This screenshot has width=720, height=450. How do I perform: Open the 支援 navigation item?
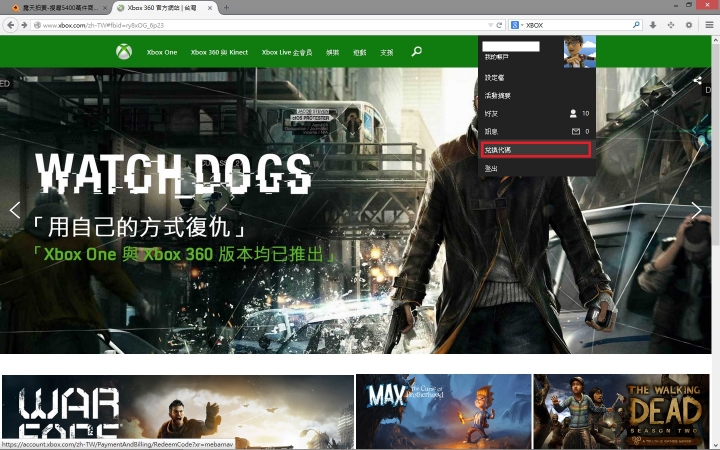(387, 52)
